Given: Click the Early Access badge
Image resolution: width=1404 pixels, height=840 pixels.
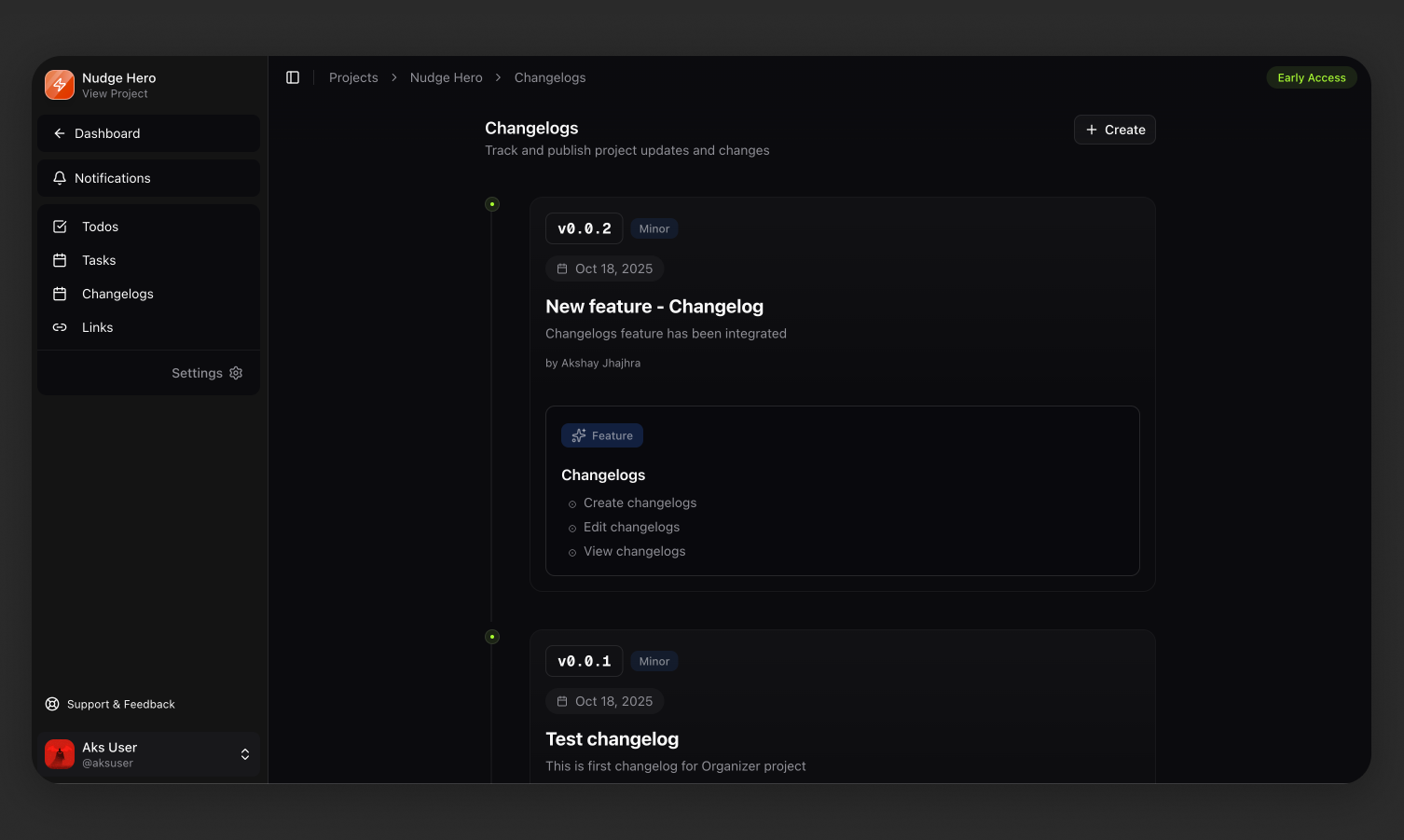Looking at the screenshot, I should [x=1312, y=77].
